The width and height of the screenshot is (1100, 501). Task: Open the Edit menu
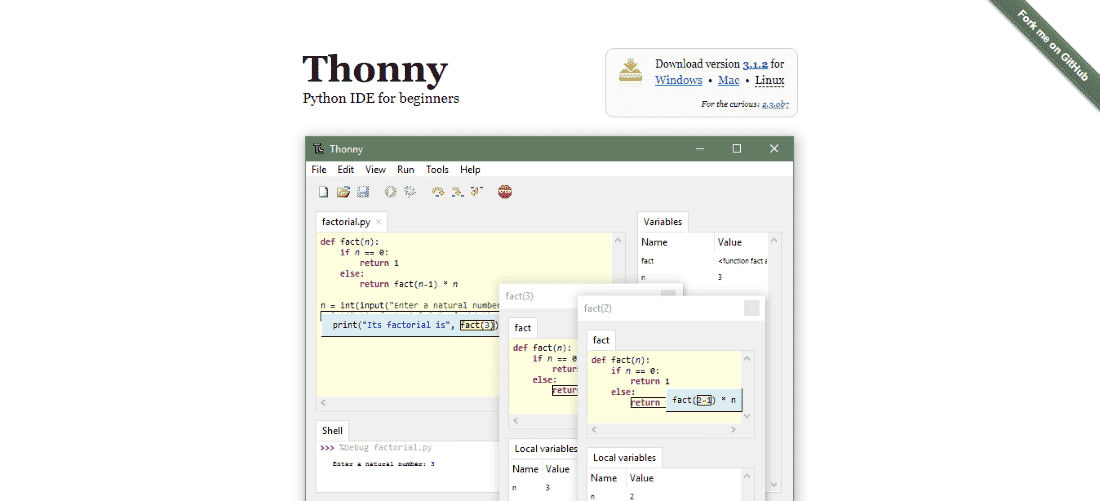345,169
